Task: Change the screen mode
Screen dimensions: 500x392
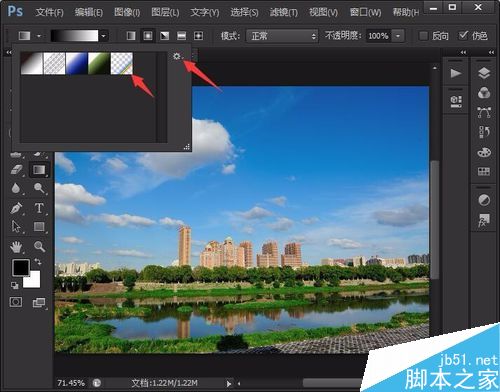Action: [39, 303]
